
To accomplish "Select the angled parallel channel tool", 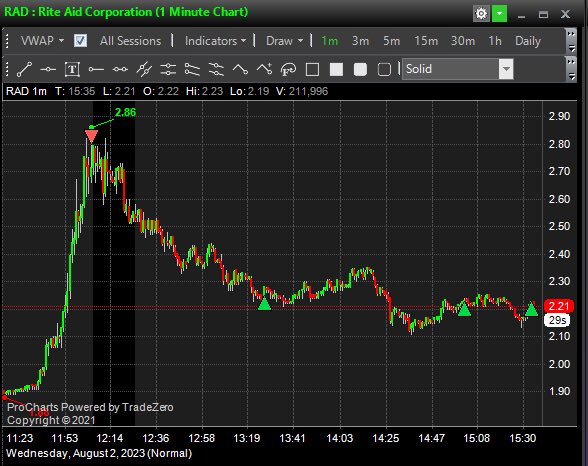I will pos(192,69).
